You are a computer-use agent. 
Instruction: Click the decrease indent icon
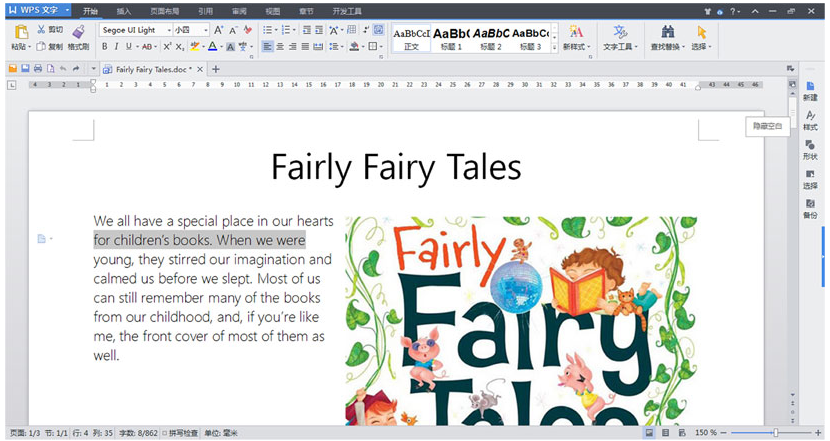307,30
